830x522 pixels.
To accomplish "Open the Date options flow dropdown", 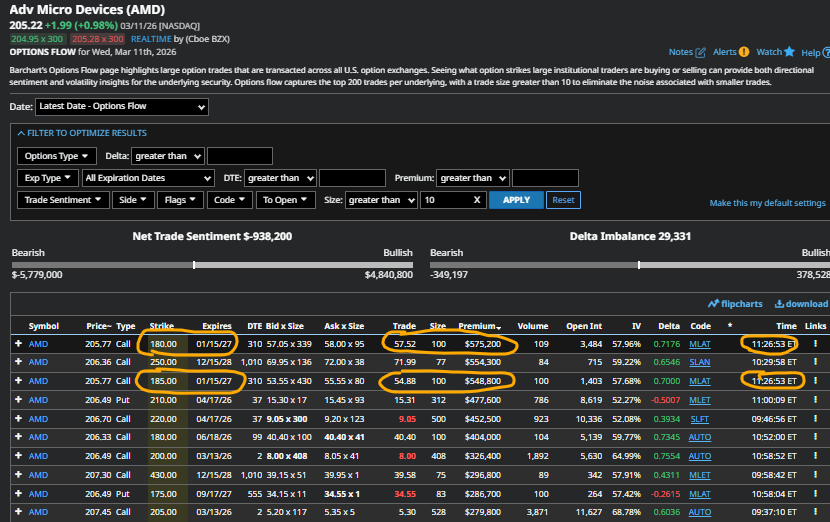I will click(121, 107).
